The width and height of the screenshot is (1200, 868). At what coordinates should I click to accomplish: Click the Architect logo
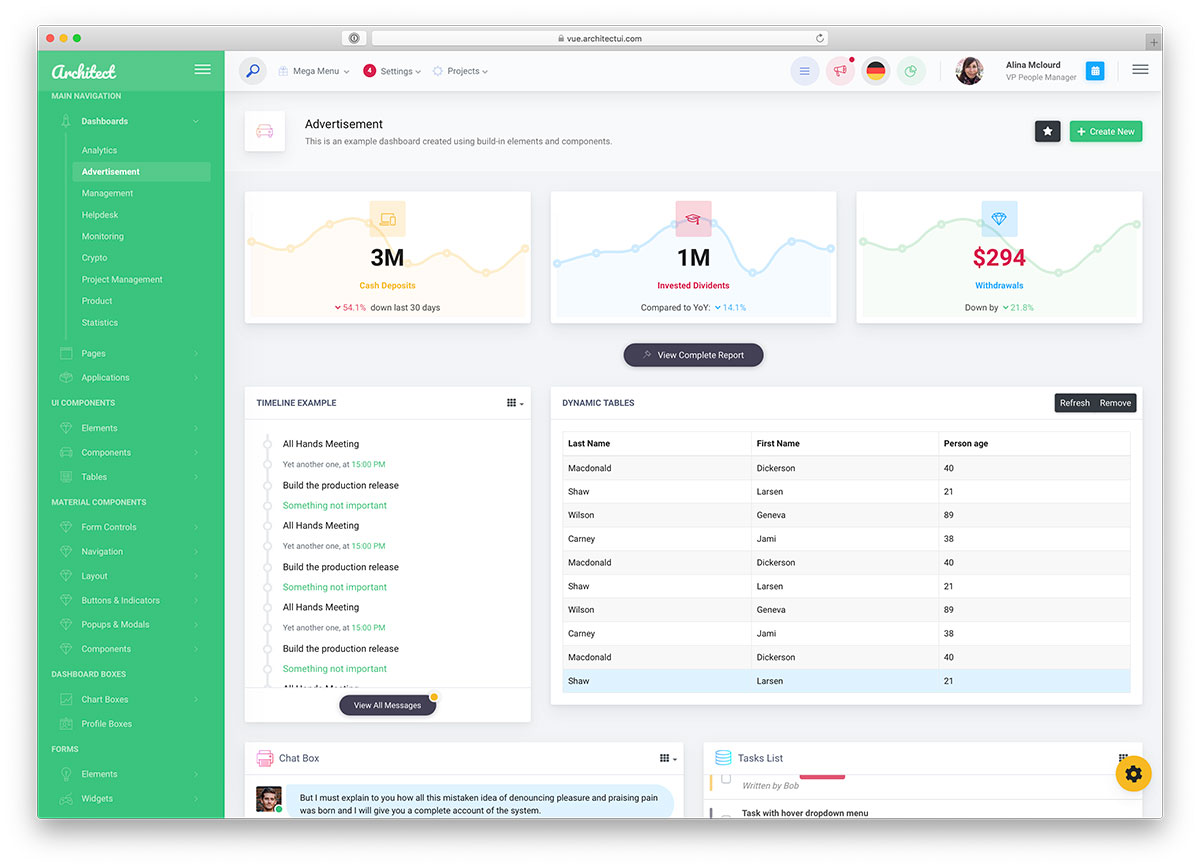84,71
